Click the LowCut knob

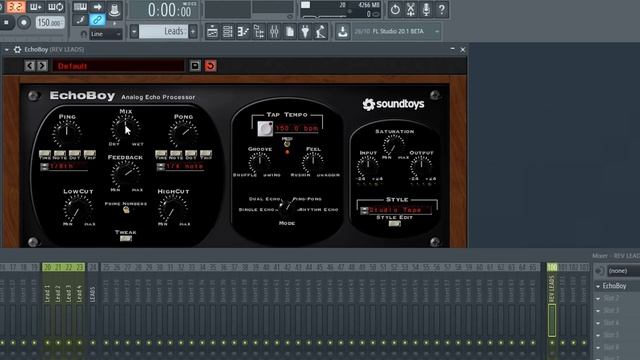(78, 209)
